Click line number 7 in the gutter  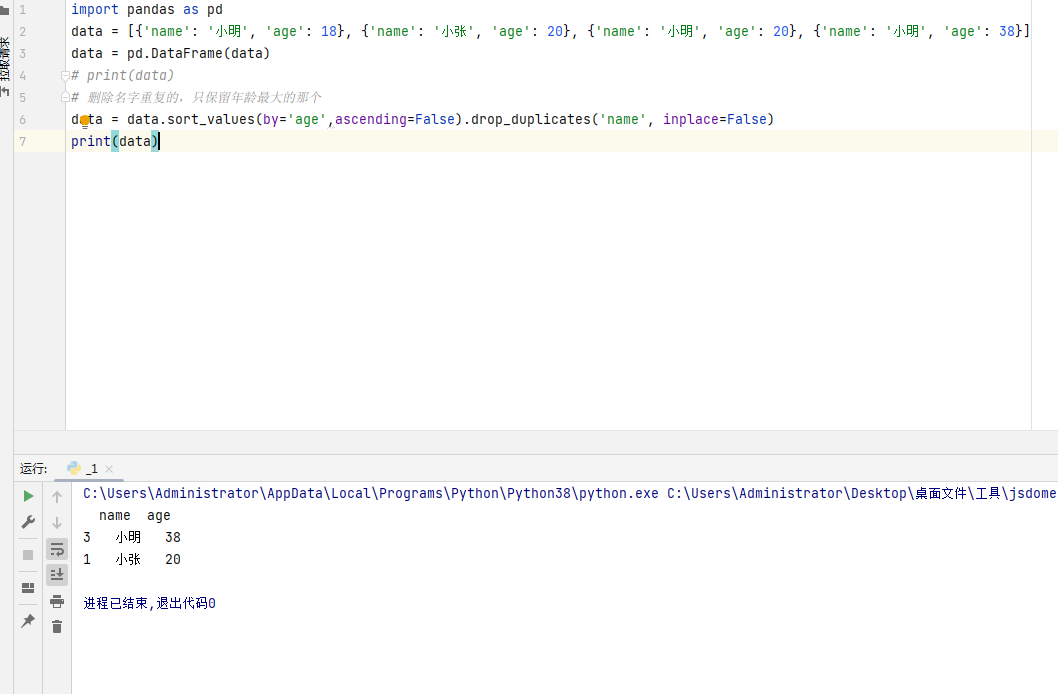click(22, 142)
